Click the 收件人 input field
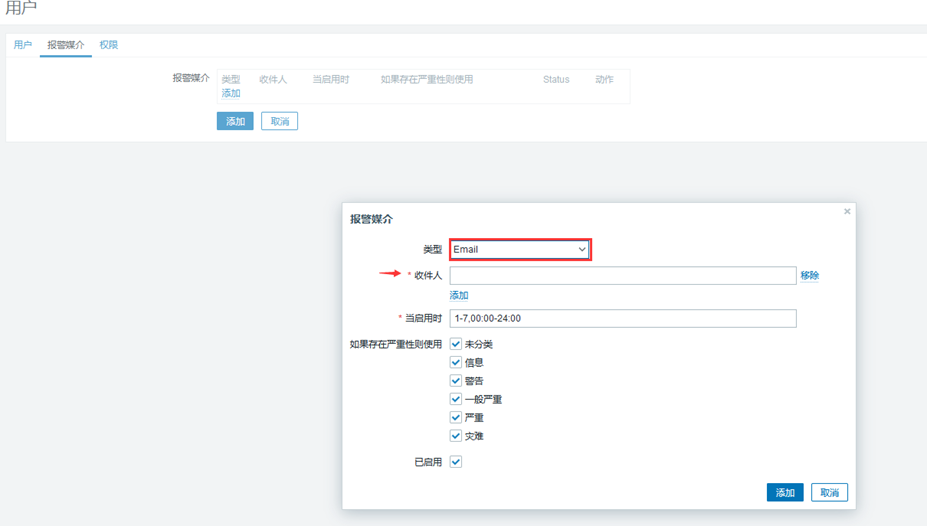The height and width of the screenshot is (526, 927). click(x=623, y=275)
